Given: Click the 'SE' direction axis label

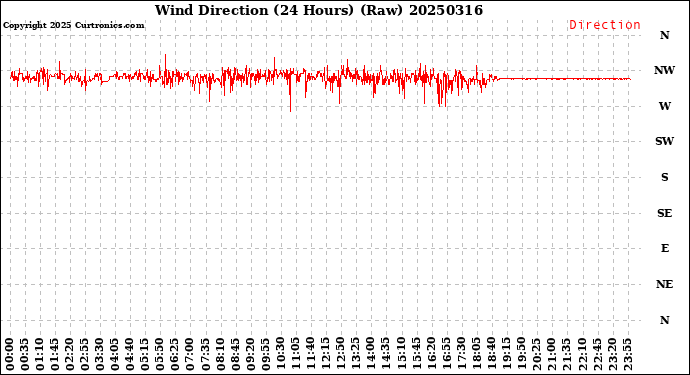Looking at the screenshot, I should (664, 213).
